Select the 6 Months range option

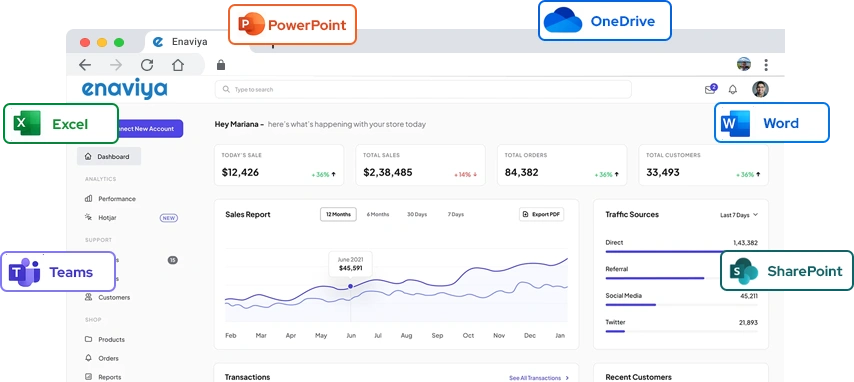(378, 214)
